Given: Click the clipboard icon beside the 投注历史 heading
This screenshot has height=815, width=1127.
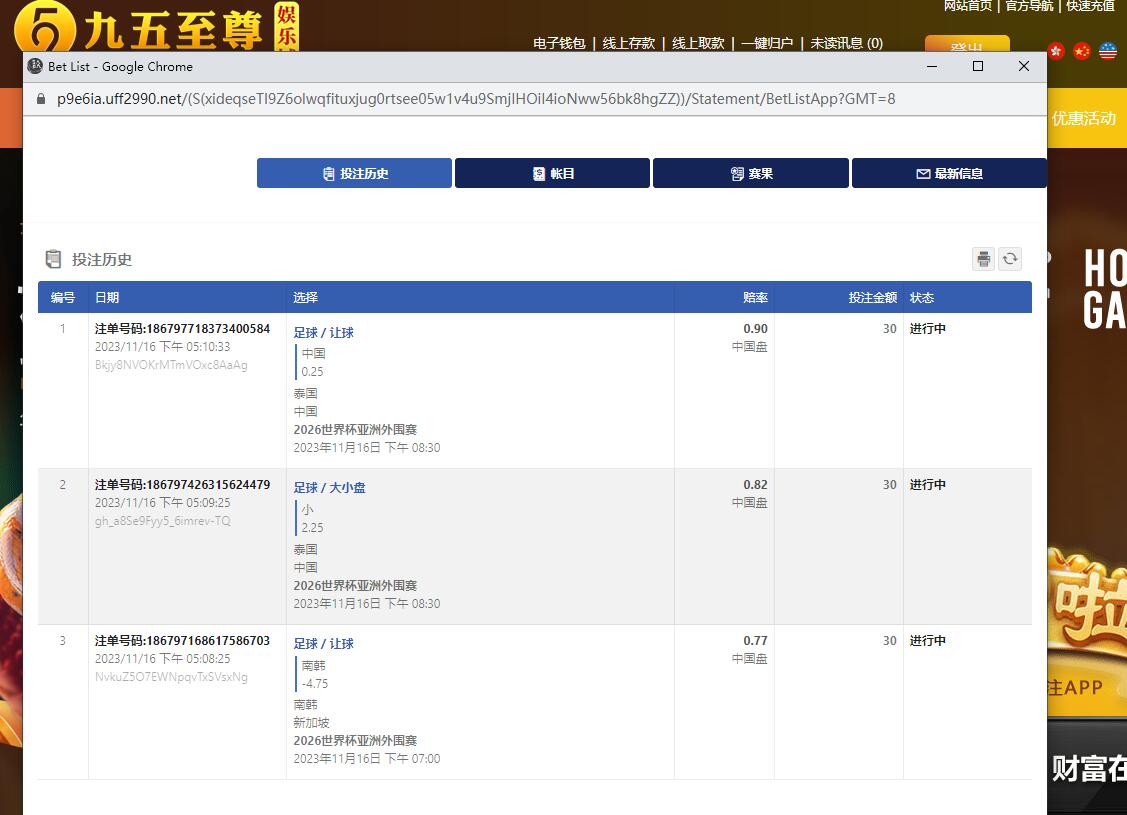Looking at the screenshot, I should click(x=53, y=260).
